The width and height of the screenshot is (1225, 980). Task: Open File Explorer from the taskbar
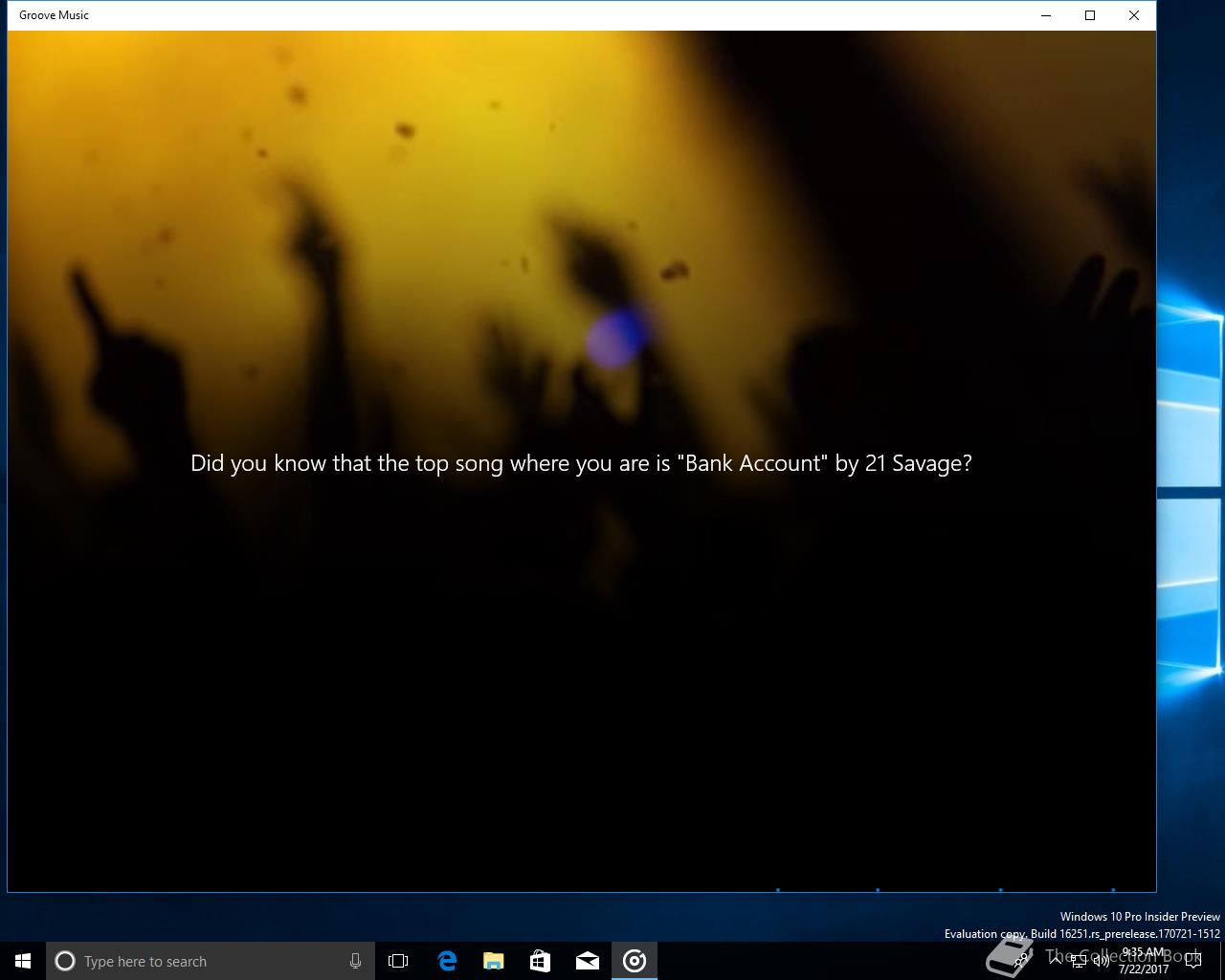point(493,961)
